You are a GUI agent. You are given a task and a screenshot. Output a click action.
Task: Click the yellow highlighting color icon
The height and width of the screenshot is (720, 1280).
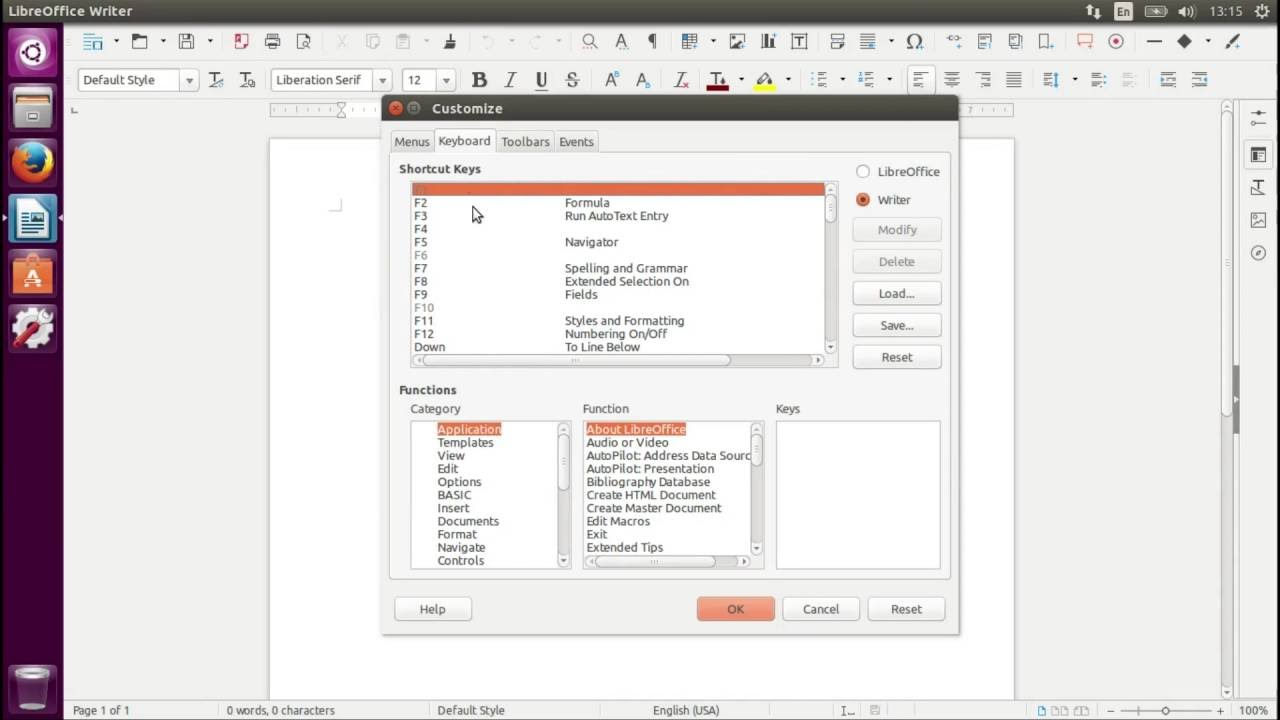pyautogui.click(x=764, y=80)
